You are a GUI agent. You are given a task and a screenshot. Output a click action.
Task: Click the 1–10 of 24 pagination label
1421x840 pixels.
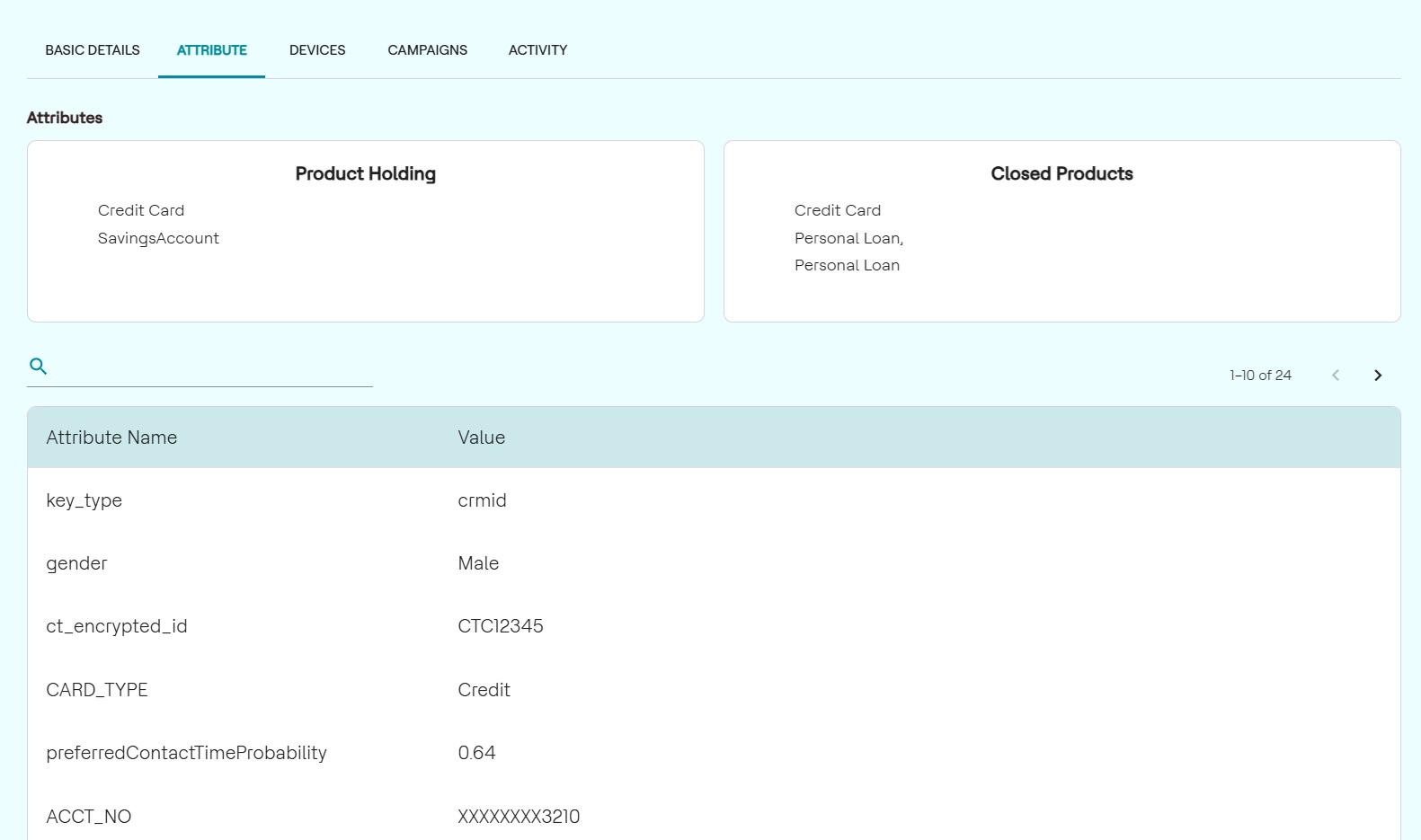[1260, 376]
